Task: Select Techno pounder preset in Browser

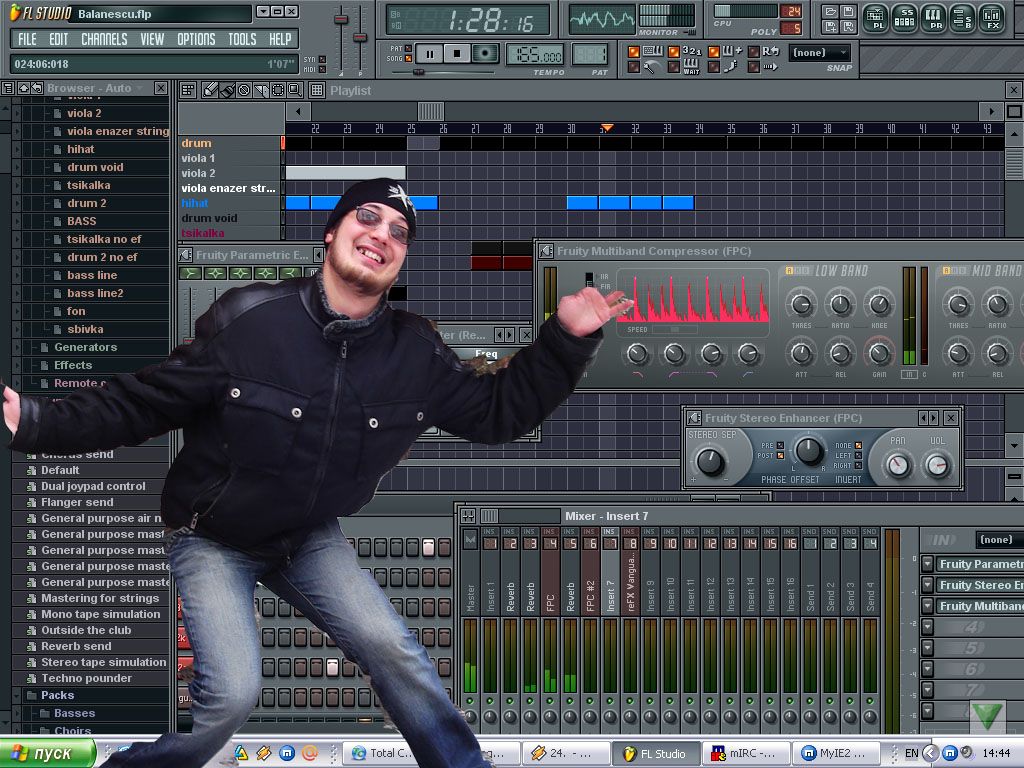Action: [x=86, y=678]
